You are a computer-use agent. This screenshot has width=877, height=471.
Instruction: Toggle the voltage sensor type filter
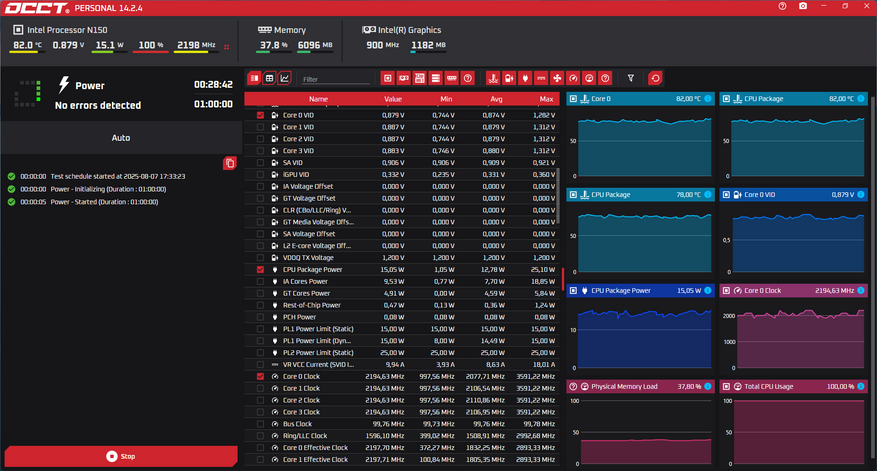click(509, 78)
